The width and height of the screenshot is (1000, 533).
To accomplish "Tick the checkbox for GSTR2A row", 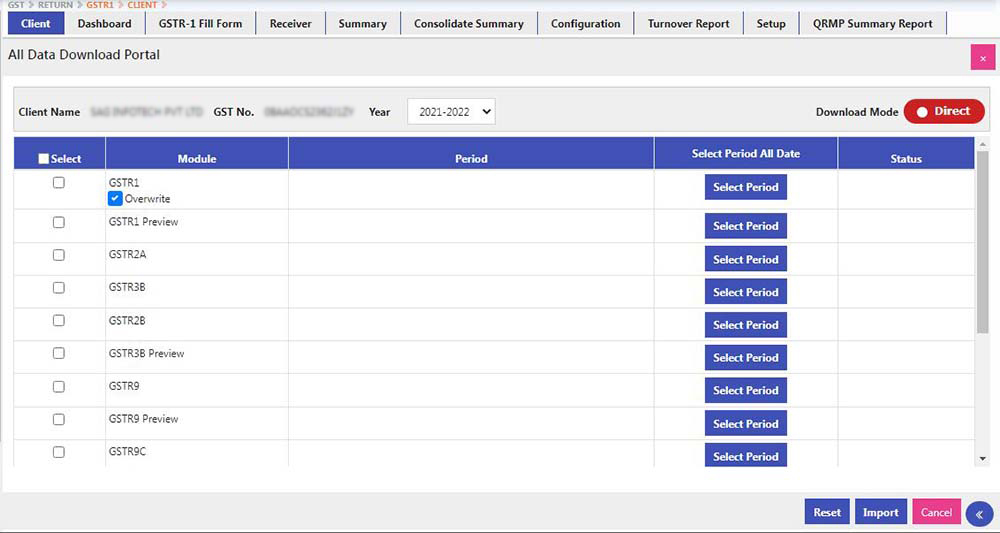I will click(58, 255).
